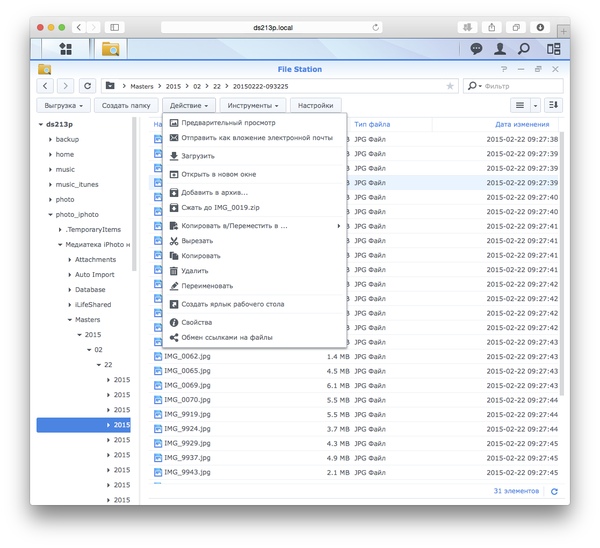This screenshot has height=548, width=600.
Task: Sort by Дата изменения column header
Action: tap(522, 124)
